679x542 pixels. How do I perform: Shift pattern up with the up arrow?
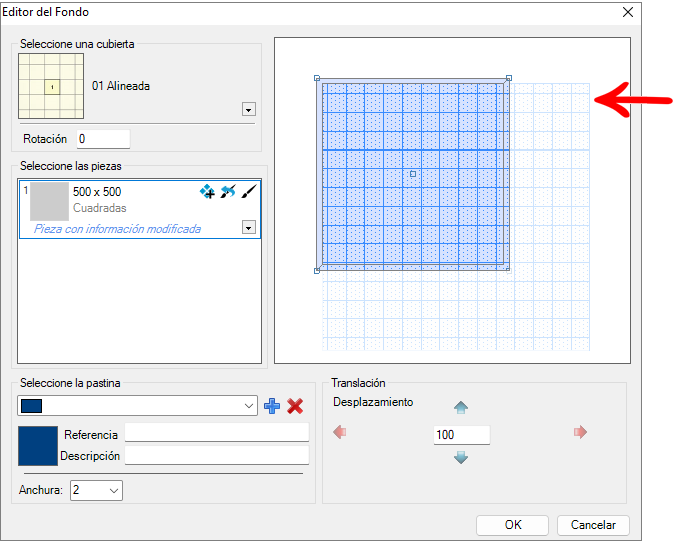click(x=461, y=407)
